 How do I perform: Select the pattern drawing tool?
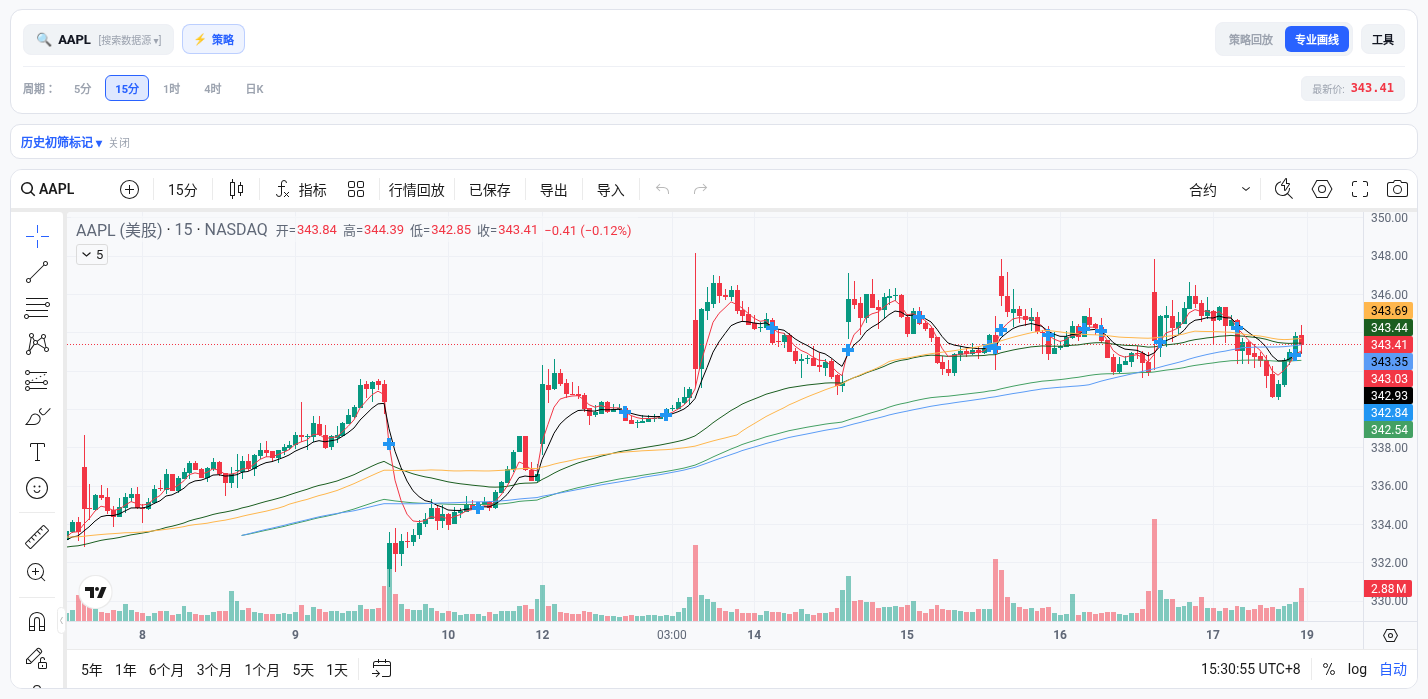tap(37, 344)
